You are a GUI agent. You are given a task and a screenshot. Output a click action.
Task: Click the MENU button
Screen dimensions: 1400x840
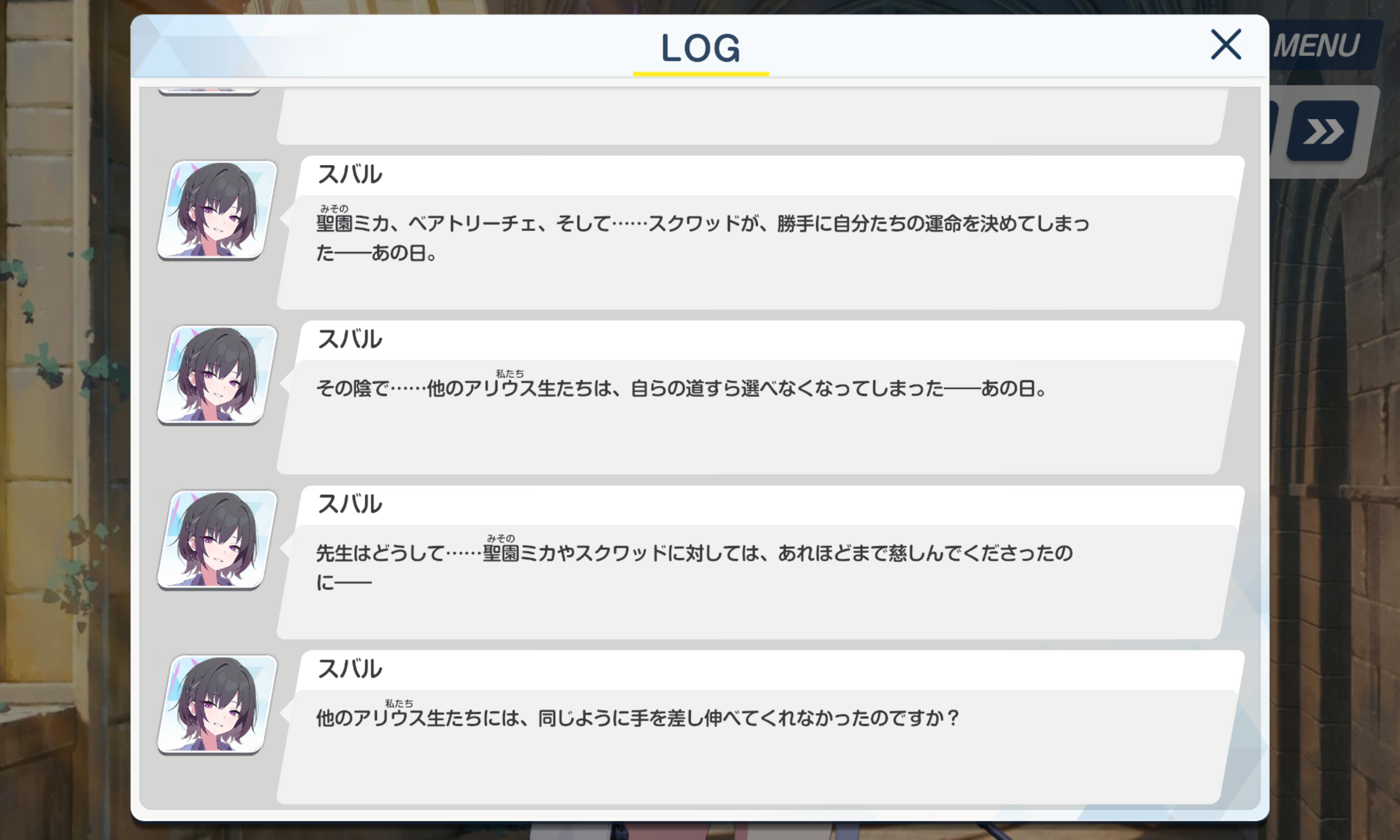click(1321, 45)
